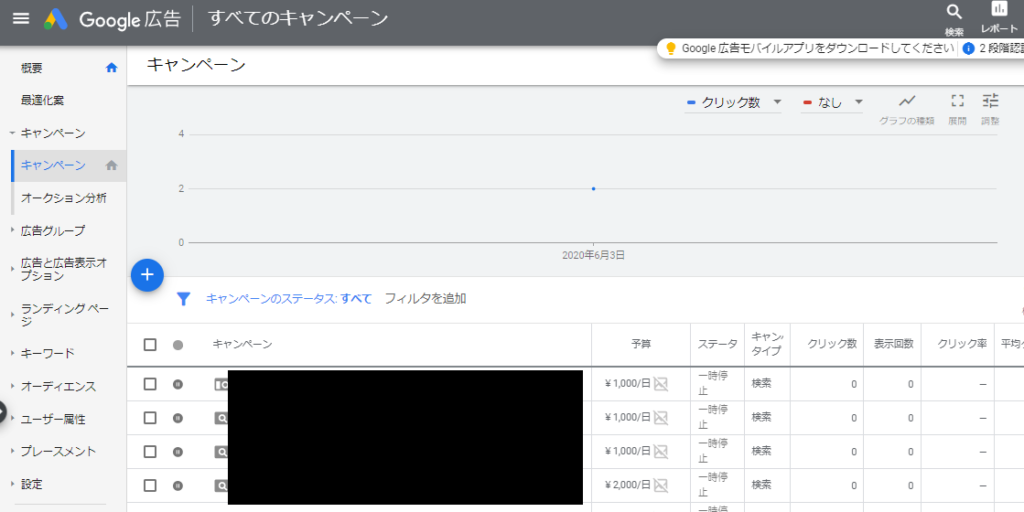Click the 2020年6月3日 chart date label
This screenshot has width=1024, height=512.
pyautogui.click(x=593, y=255)
